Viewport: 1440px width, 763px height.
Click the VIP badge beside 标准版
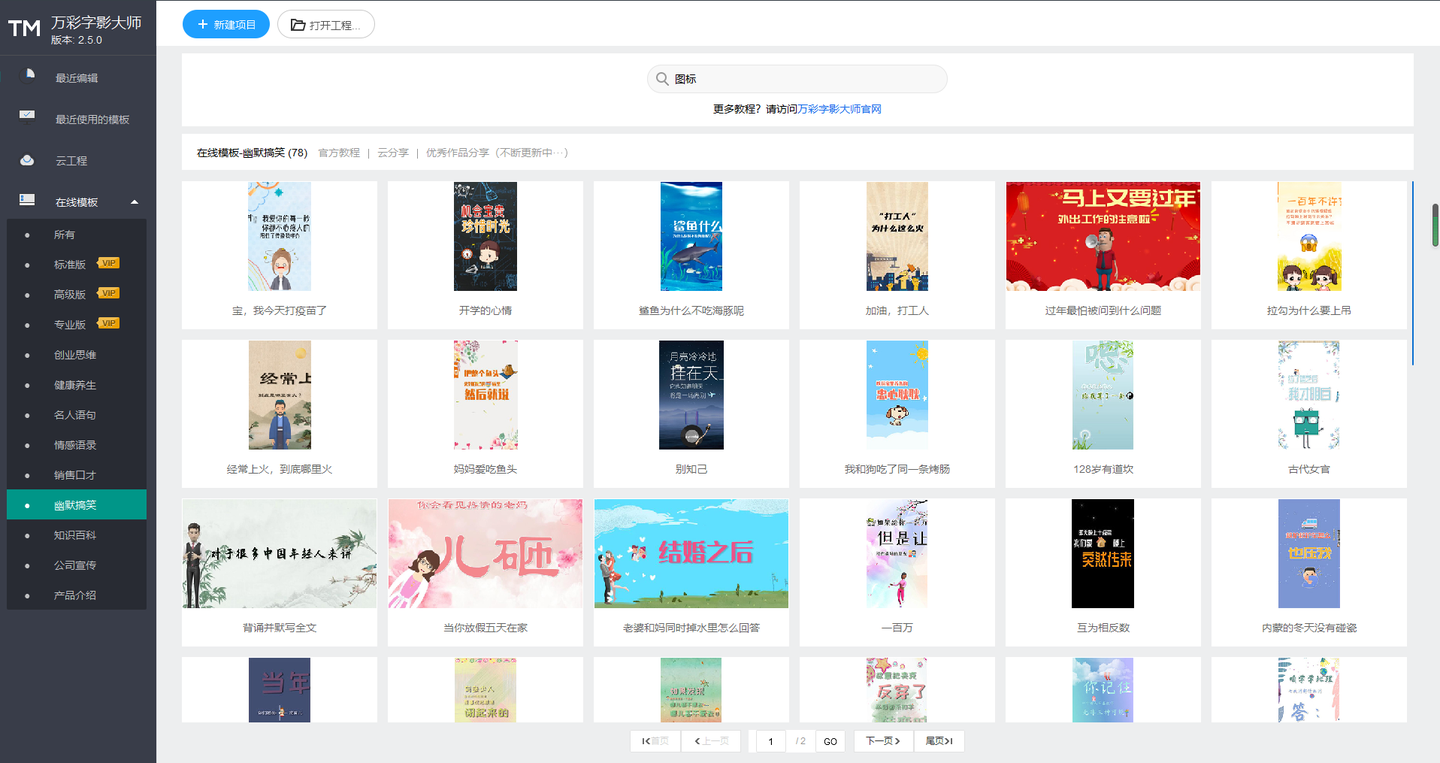(x=109, y=264)
